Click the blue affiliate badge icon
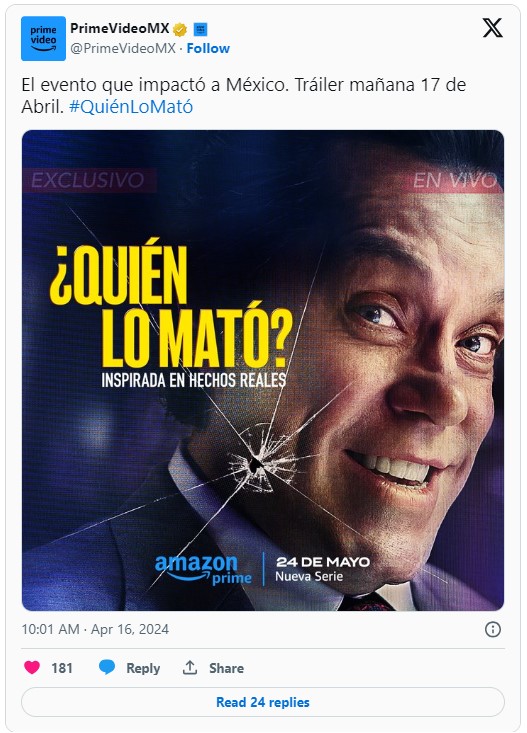 coord(201,29)
